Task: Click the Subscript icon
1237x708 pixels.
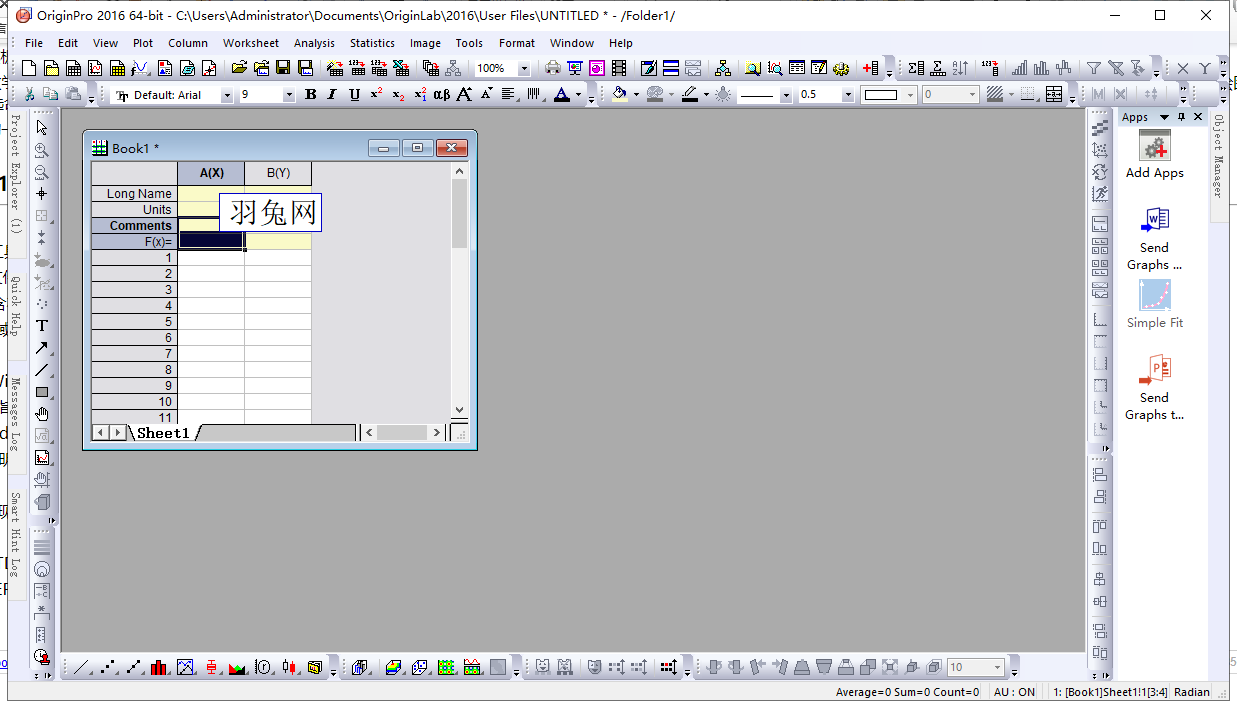Action: point(398,94)
